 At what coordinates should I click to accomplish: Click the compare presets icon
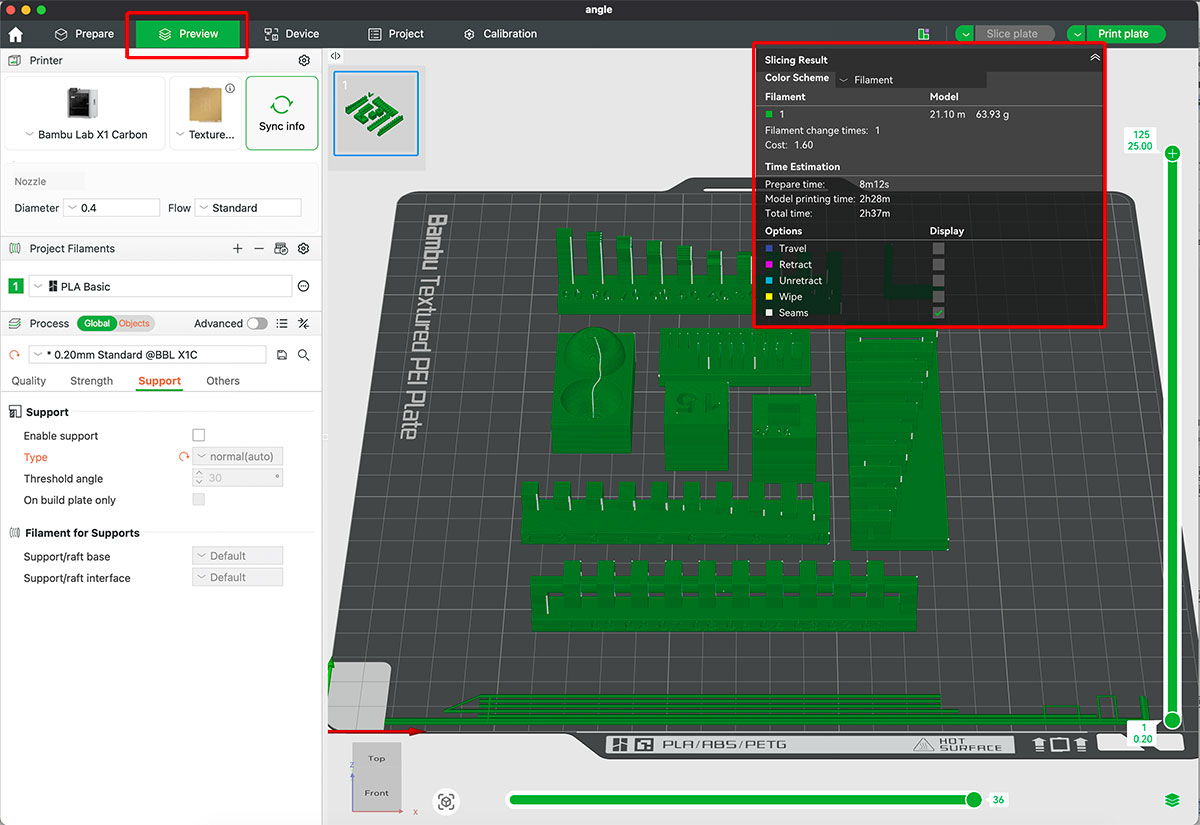[x=304, y=324]
